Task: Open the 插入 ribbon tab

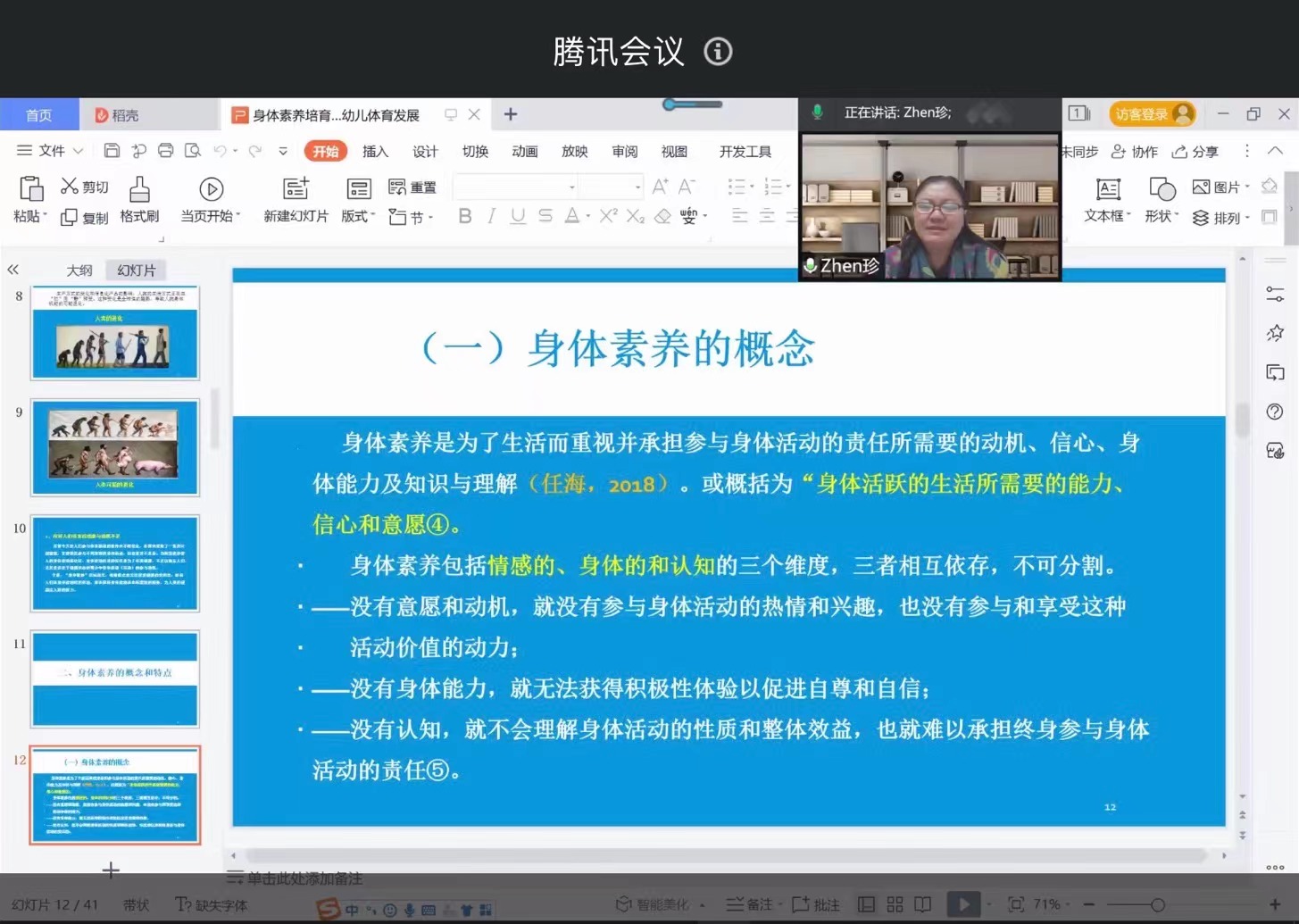Action: tap(375, 152)
